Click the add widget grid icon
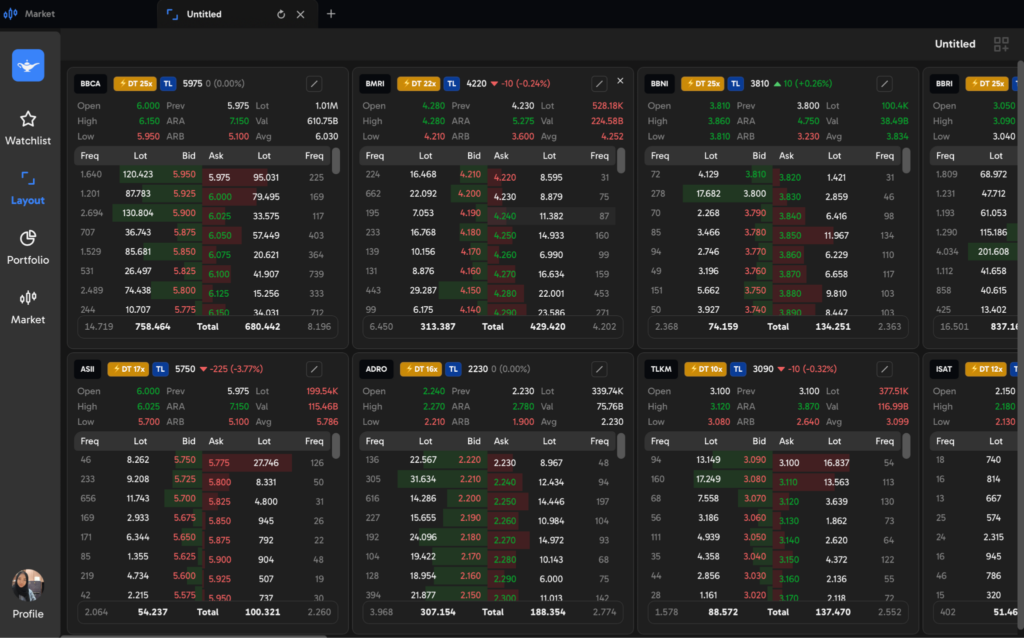The height and width of the screenshot is (638, 1024). pyautogui.click(x=1001, y=44)
